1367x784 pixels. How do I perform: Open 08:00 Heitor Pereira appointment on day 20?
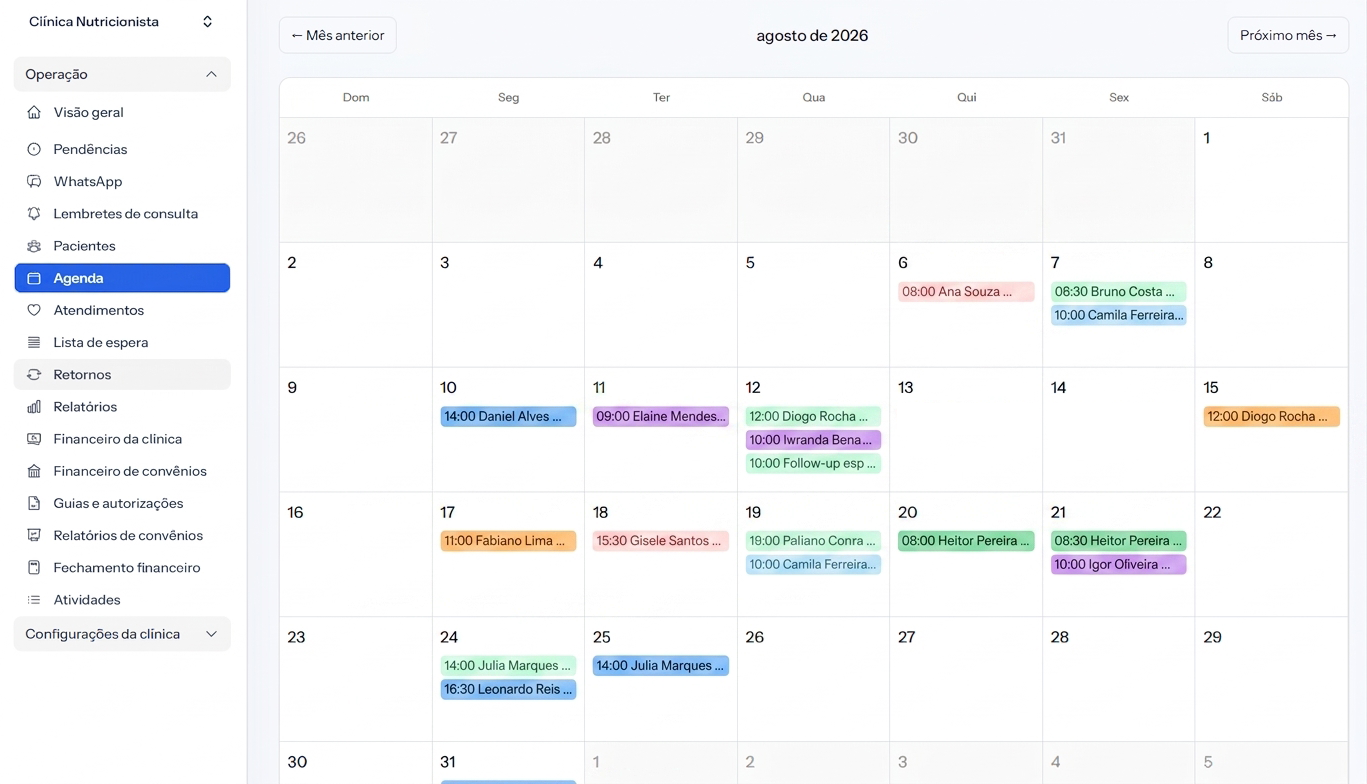click(x=966, y=541)
